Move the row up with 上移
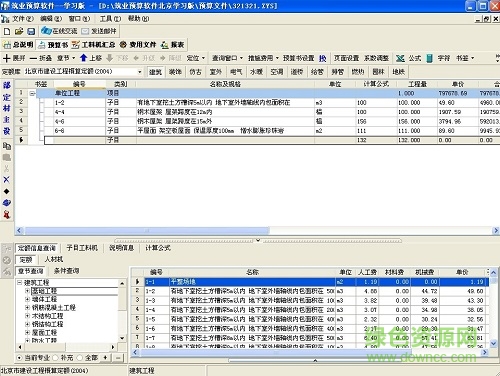Screen dimensions: 500x376 91,58
